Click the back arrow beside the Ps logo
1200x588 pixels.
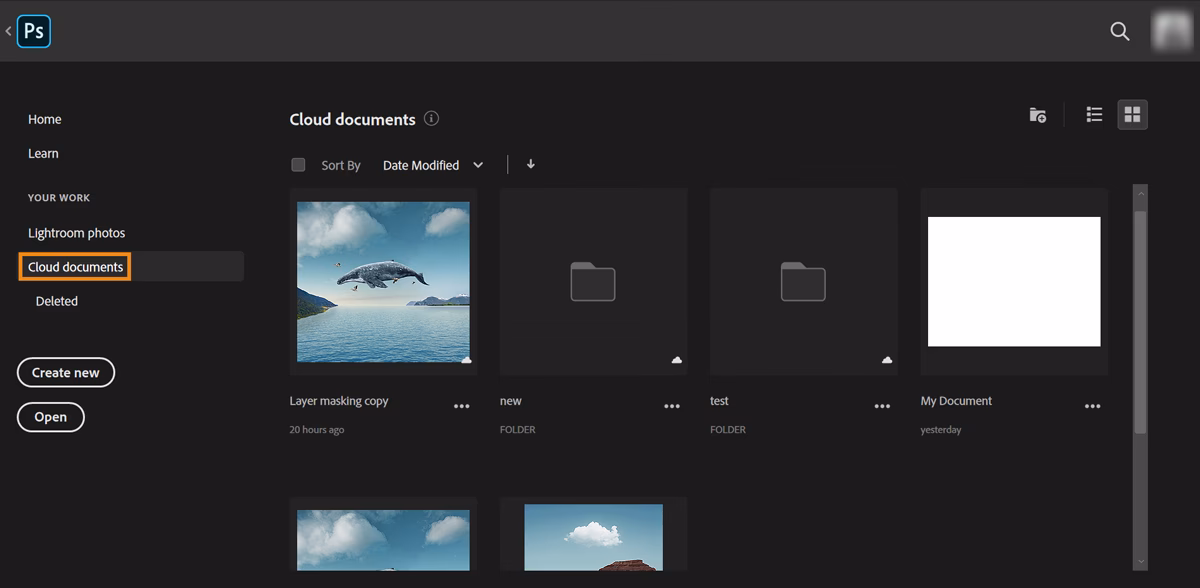pos(8,31)
